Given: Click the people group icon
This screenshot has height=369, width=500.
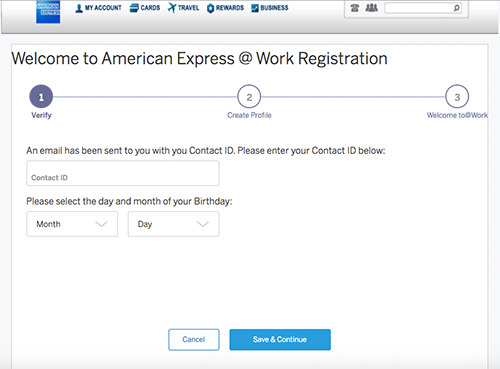Looking at the screenshot, I should click(x=371, y=8).
